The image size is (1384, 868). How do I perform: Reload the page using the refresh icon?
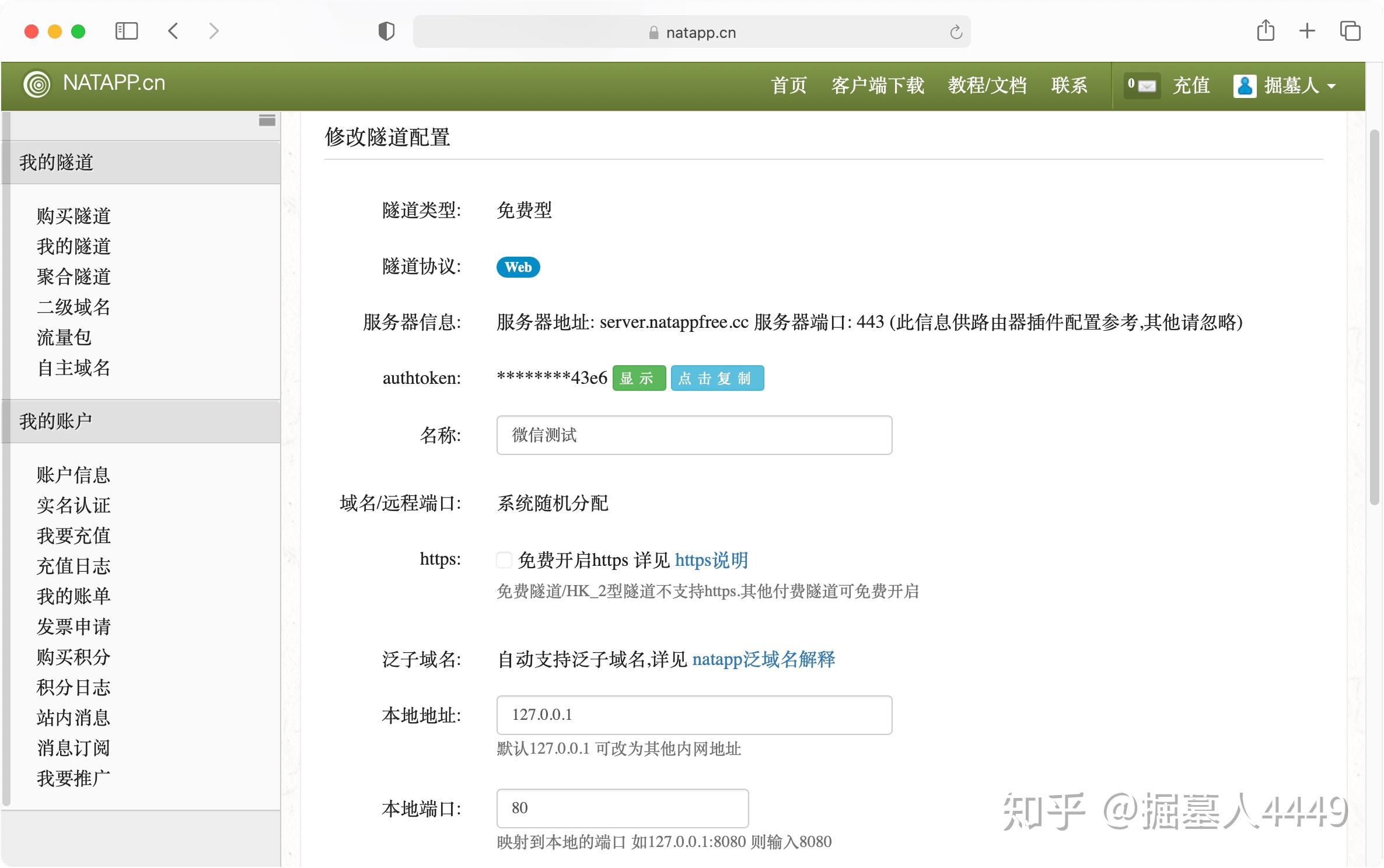pos(956,32)
